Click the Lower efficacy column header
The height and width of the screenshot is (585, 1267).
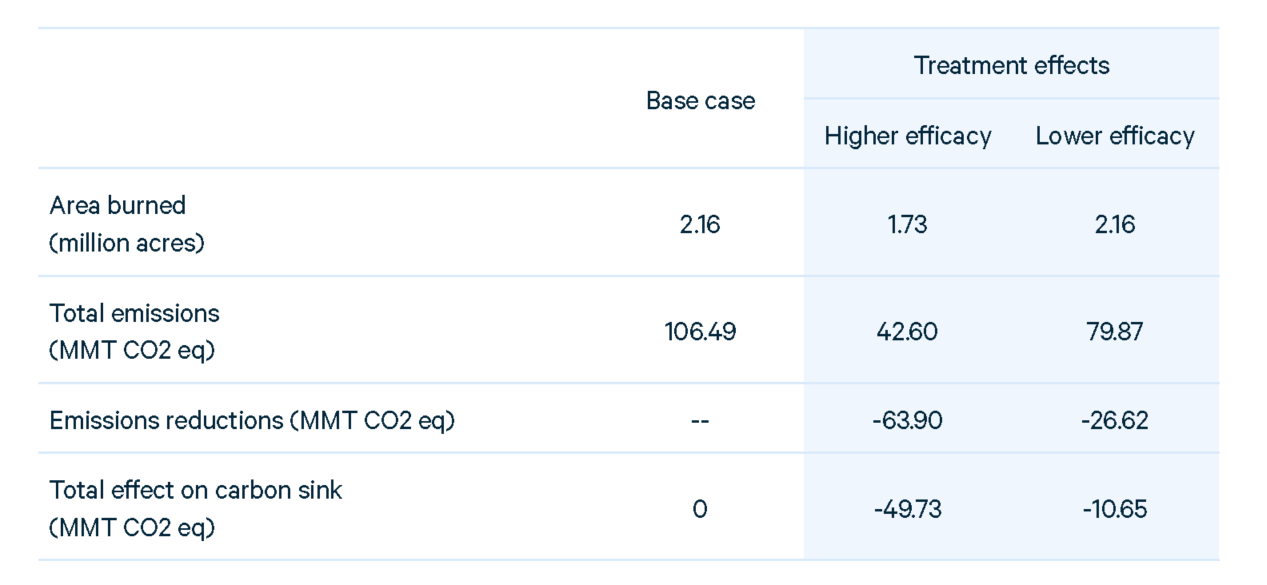[1115, 136]
